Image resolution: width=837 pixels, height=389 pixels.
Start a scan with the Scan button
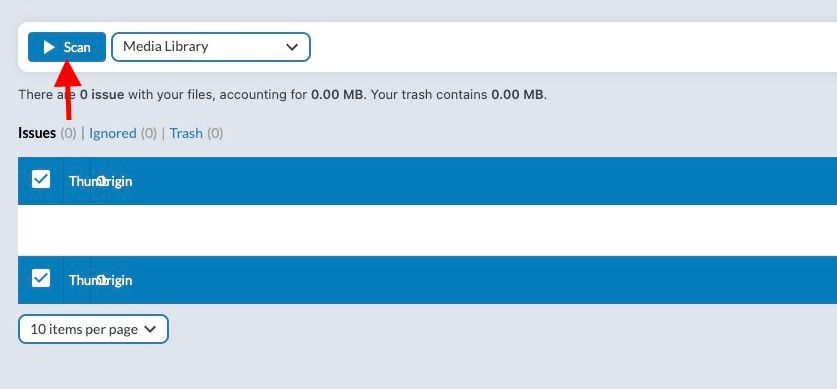point(67,47)
